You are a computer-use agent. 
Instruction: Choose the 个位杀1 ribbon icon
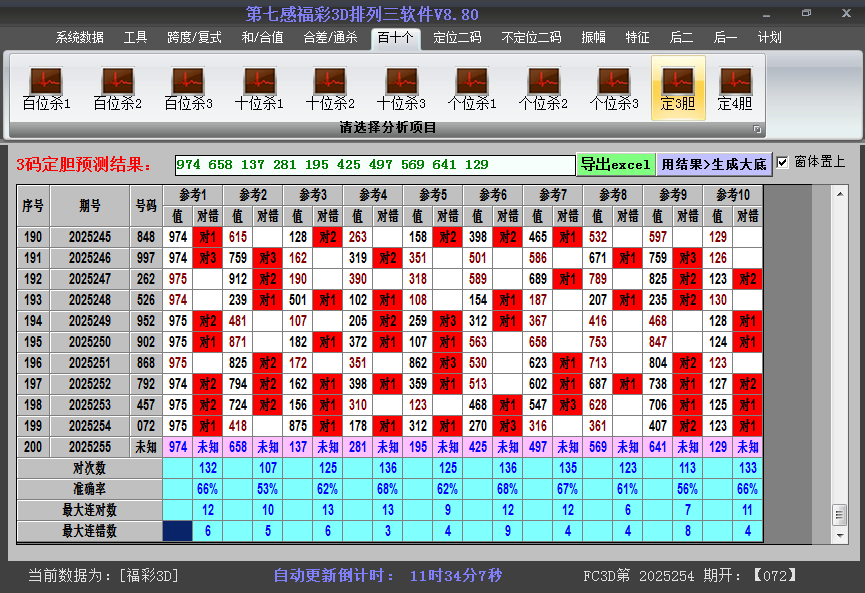(472, 88)
